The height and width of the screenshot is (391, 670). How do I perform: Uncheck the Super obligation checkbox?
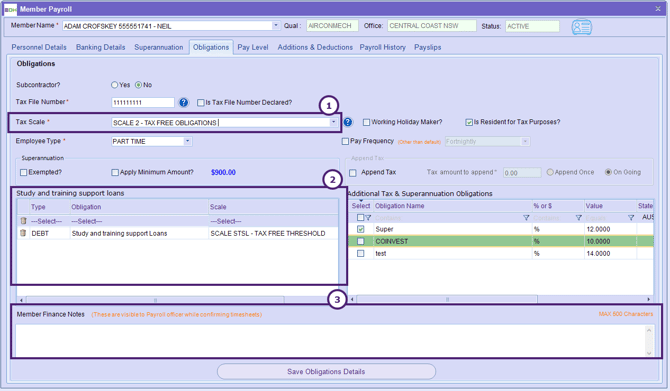click(361, 229)
